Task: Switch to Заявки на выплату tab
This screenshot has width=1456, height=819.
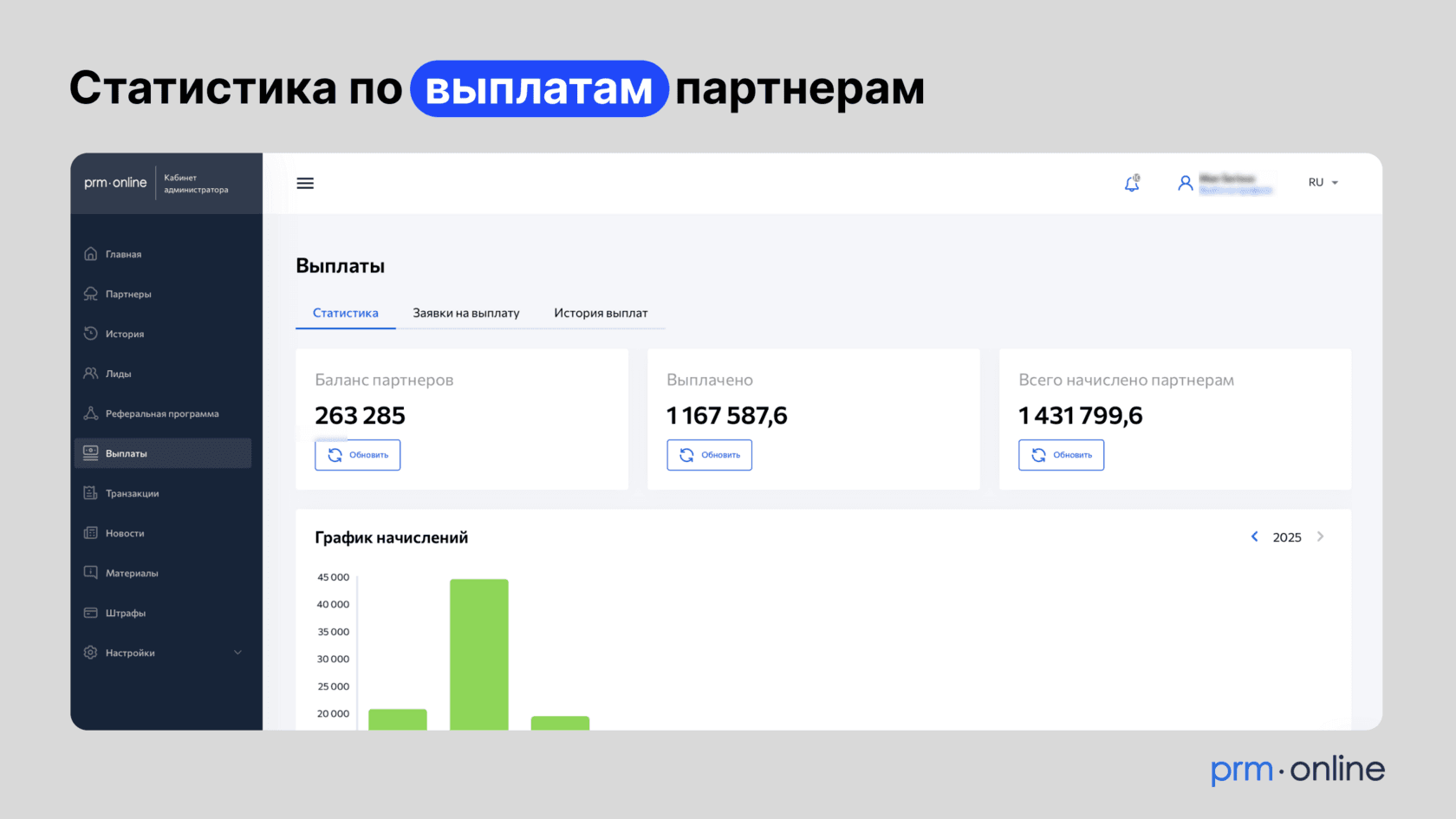Action: (466, 314)
